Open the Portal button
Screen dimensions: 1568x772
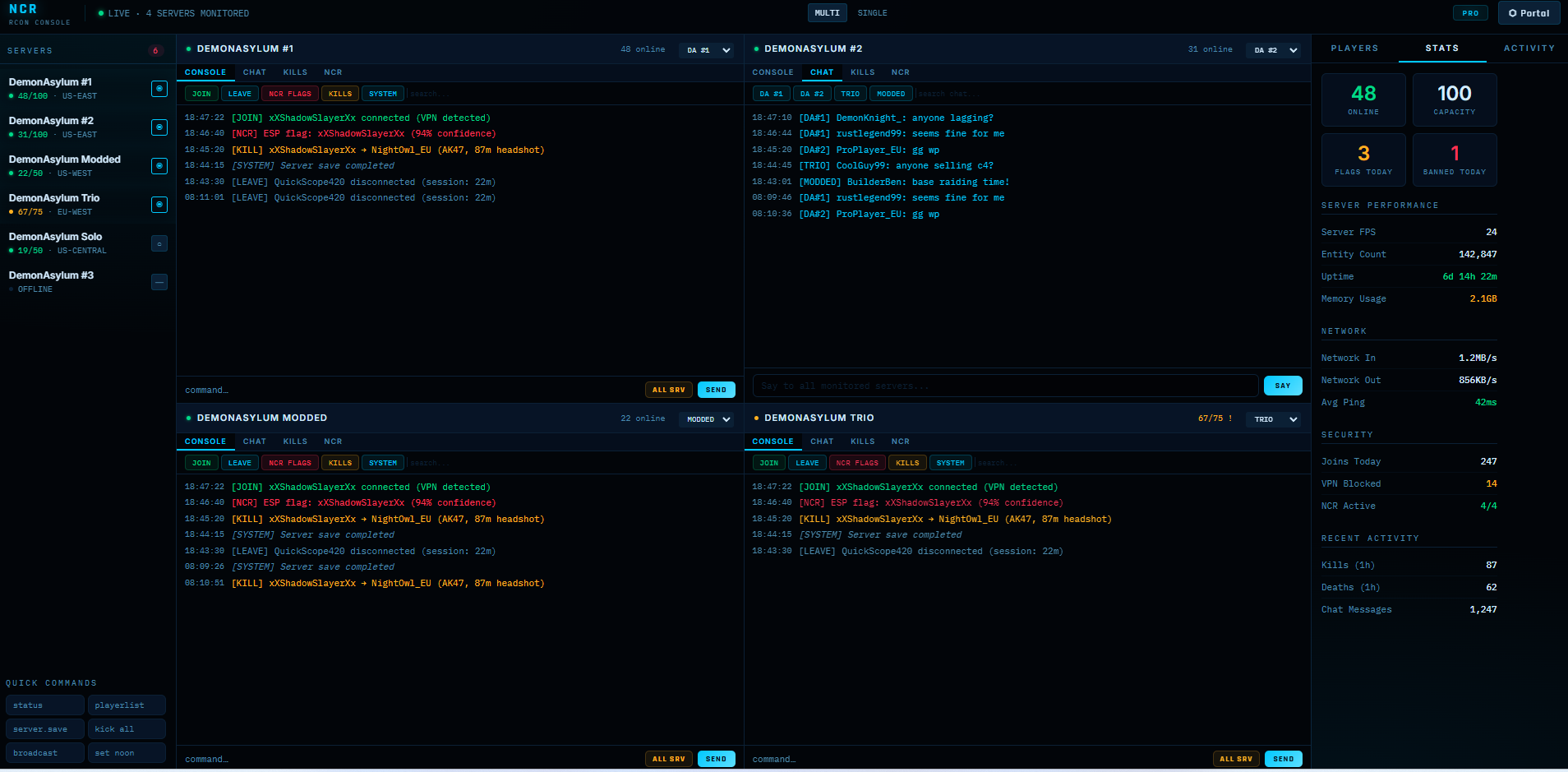[1529, 13]
